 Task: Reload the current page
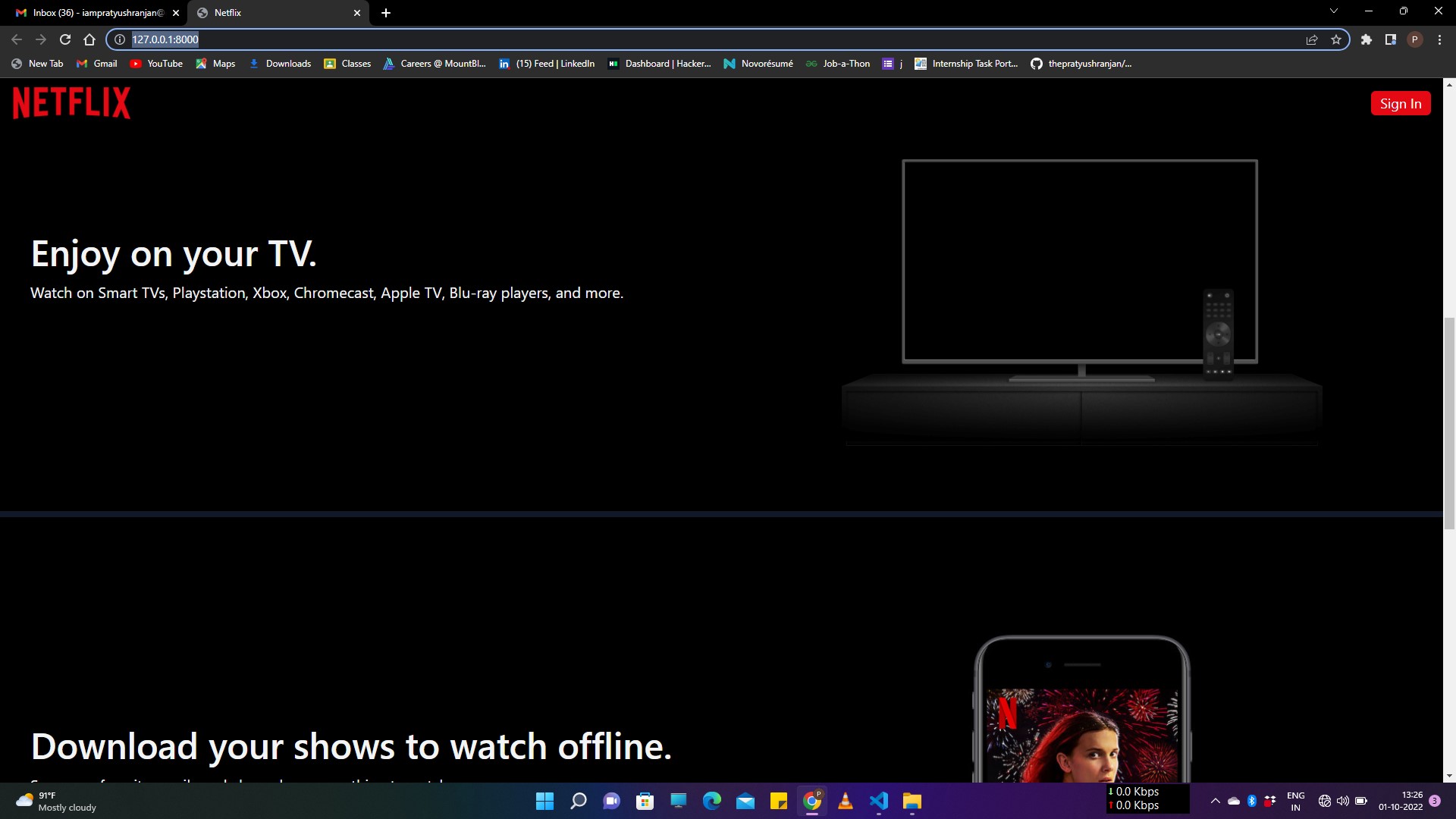pyautogui.click(x=65, y=39)
